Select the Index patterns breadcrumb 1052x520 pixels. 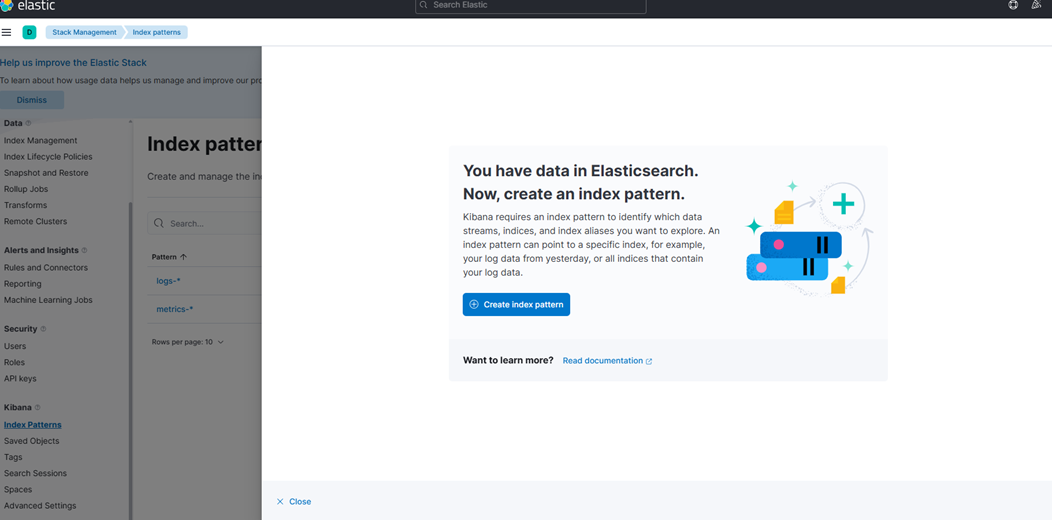(x=157, y=32)
